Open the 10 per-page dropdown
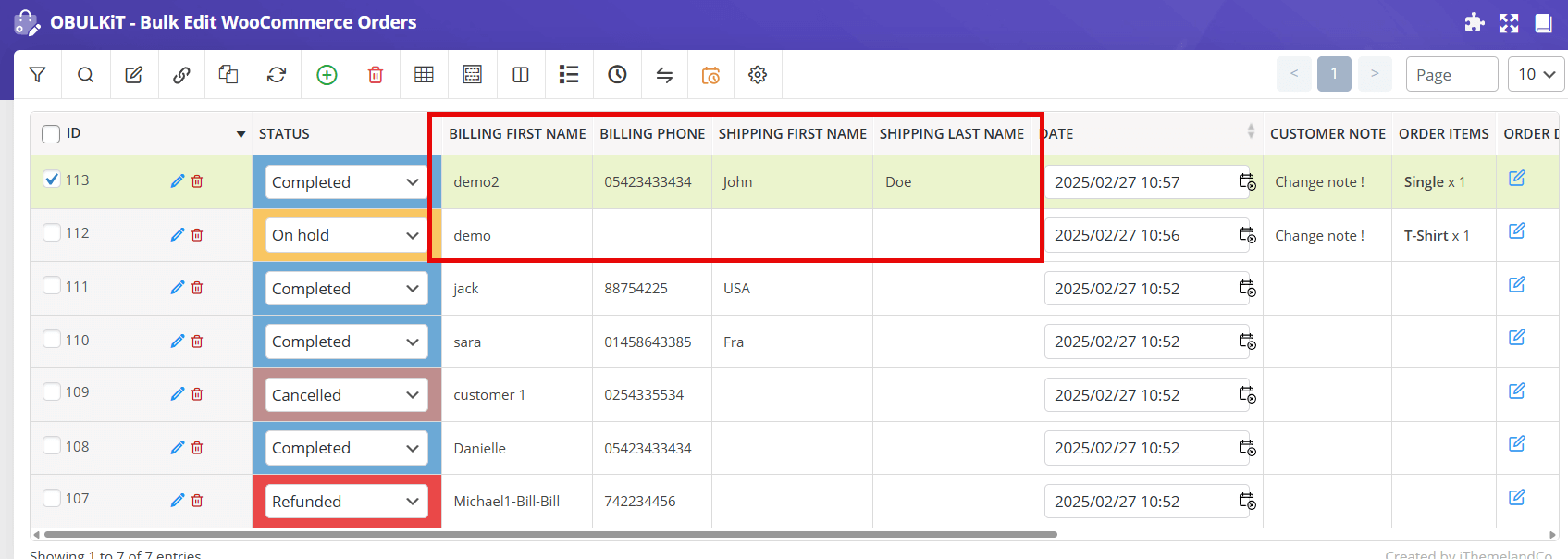 [x=1536, y=74]
